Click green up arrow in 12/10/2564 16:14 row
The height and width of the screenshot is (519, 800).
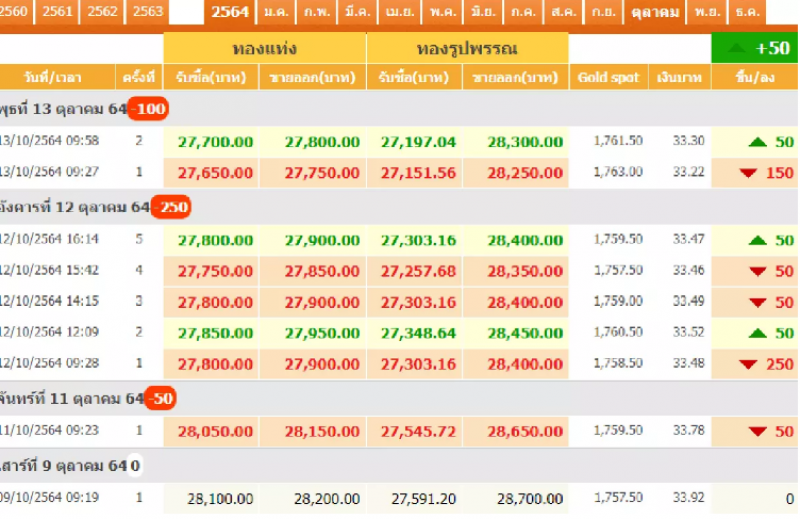758,241
